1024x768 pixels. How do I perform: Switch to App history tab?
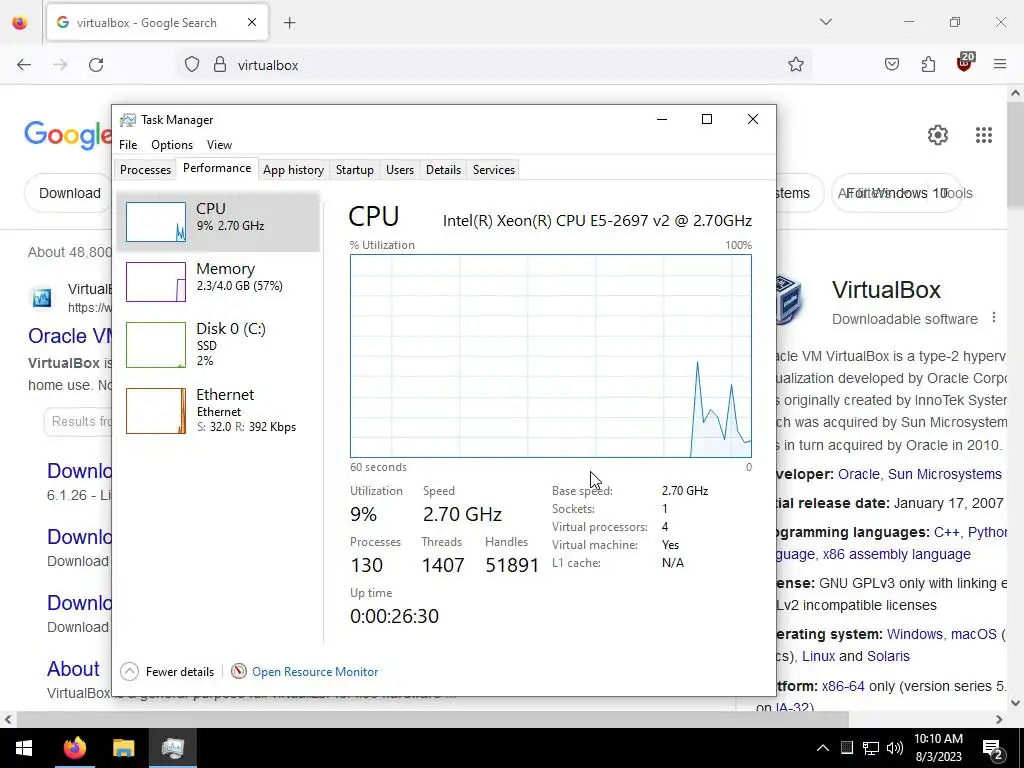tap(293, 170)
